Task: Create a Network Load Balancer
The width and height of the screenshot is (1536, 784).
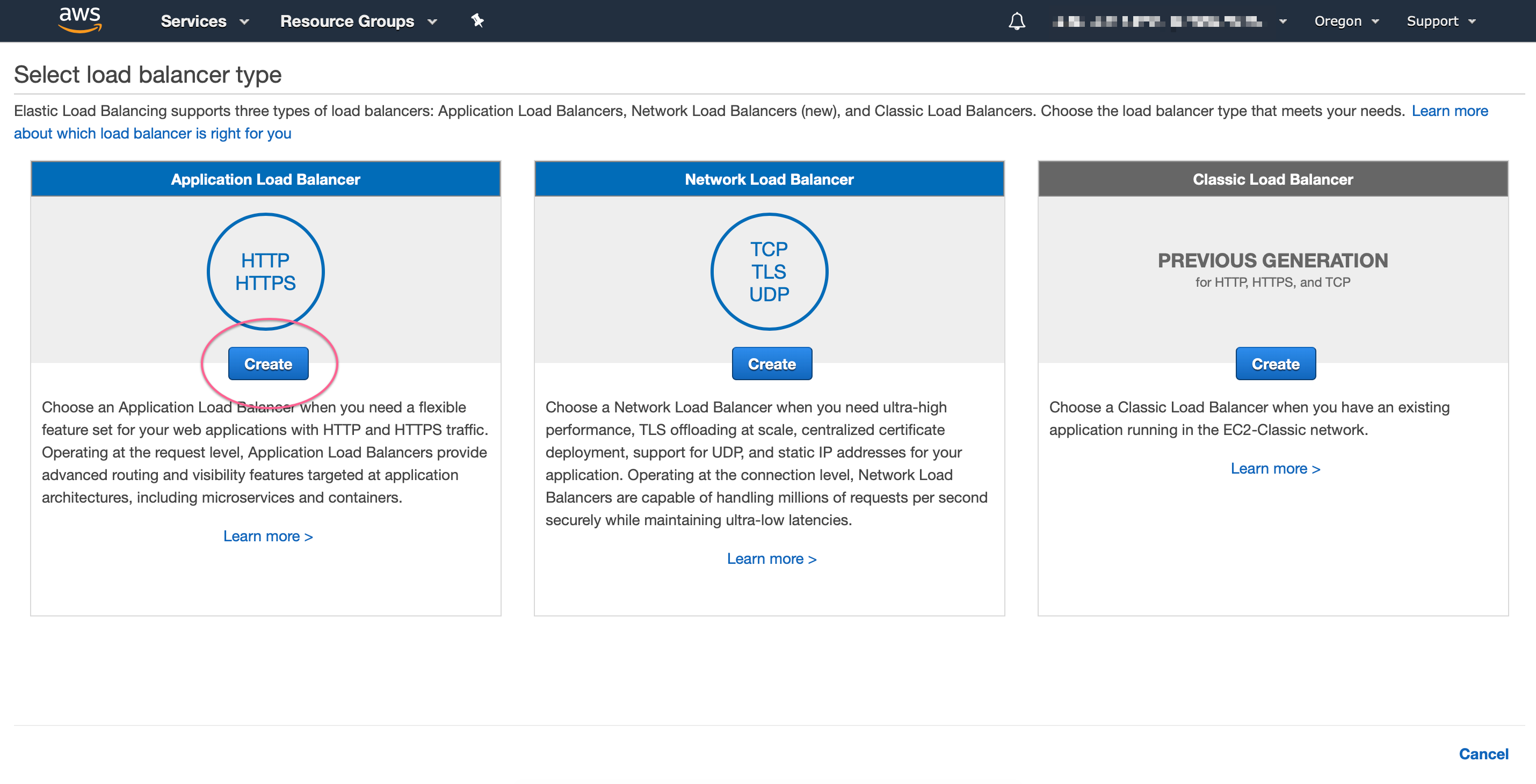Action: [772, 364]
